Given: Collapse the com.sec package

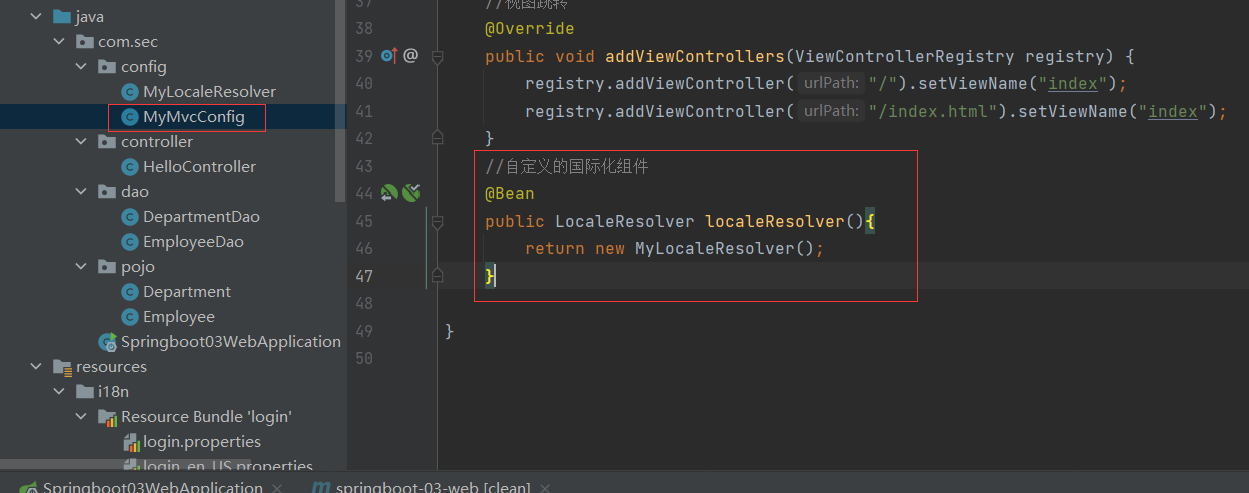Looking at the screenshot, I should [60, 42].
